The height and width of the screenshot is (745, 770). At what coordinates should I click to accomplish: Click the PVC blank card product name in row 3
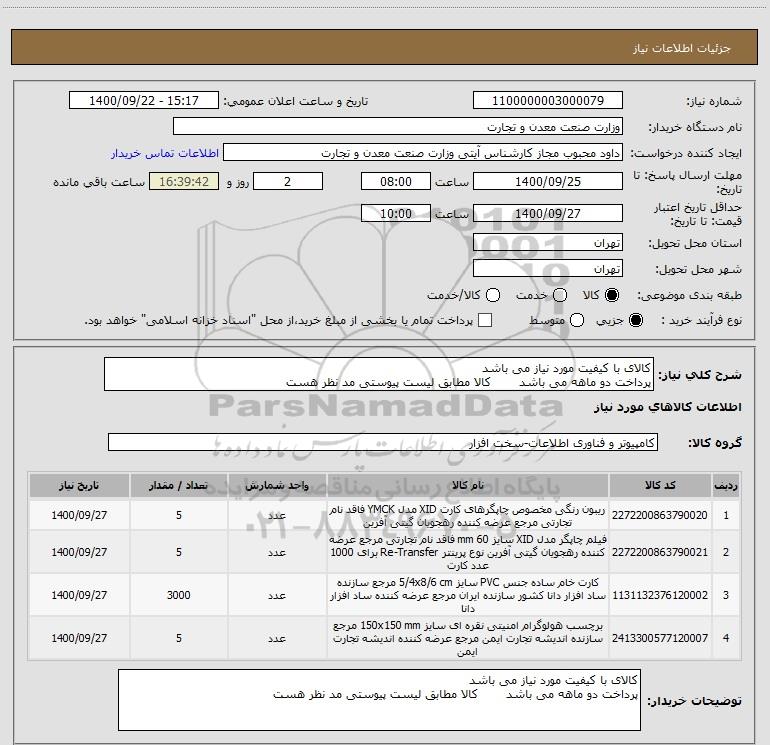[x=468, y=595]
